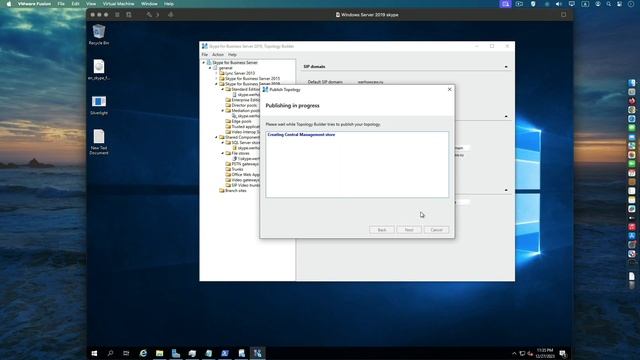Viewport: 640px width, 360px height.
Task: Open the Topology Builder File menu
Action: click(x=205, y=54)
